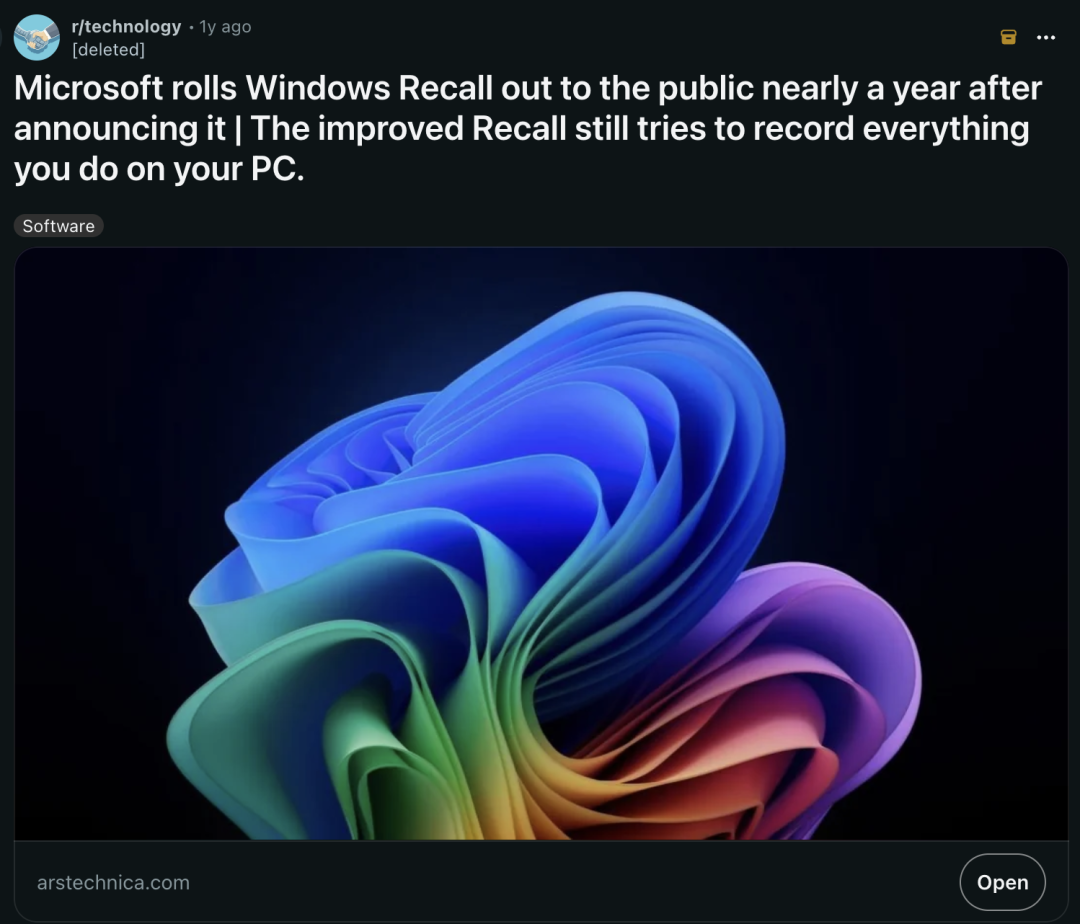Open the three-dot post options menu
1080x924 pixels.
1046,37
